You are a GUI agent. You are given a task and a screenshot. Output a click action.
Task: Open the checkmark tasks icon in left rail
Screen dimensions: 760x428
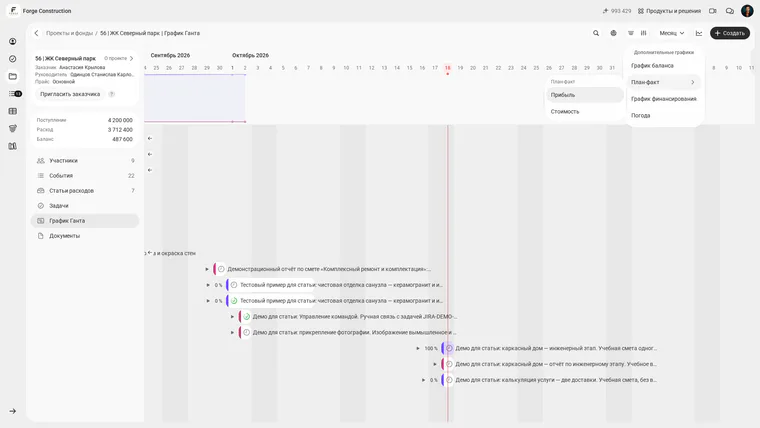tap(13, 59)
